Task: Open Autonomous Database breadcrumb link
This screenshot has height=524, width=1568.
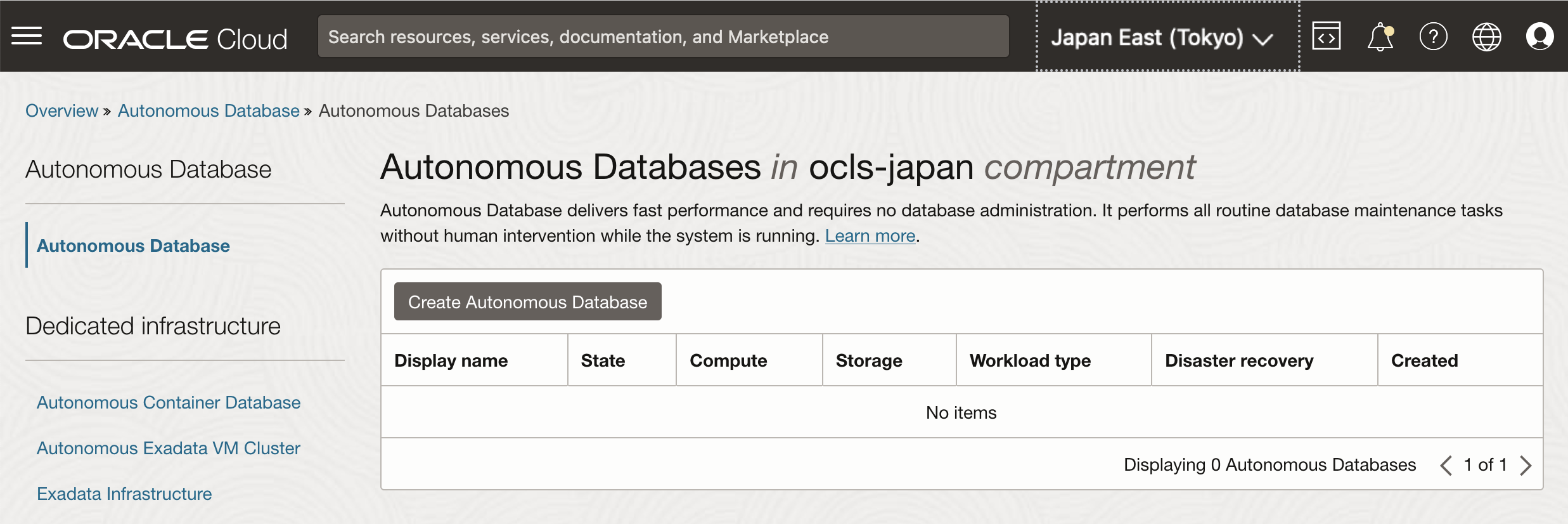Action: pos(209,110)
